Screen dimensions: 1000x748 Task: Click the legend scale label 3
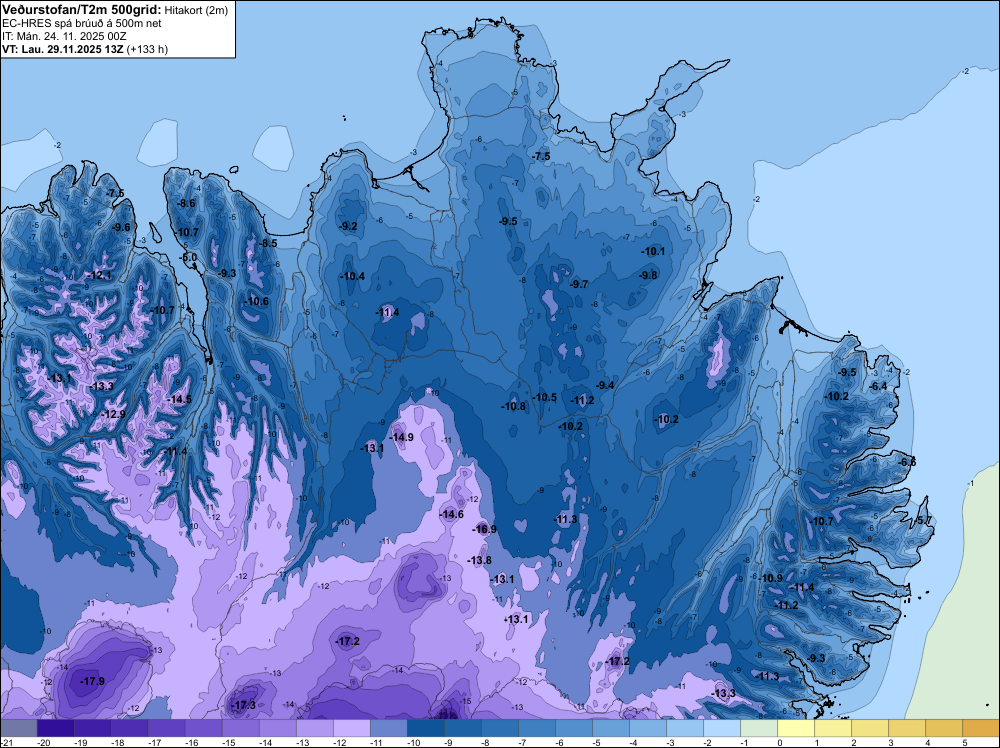890,742
